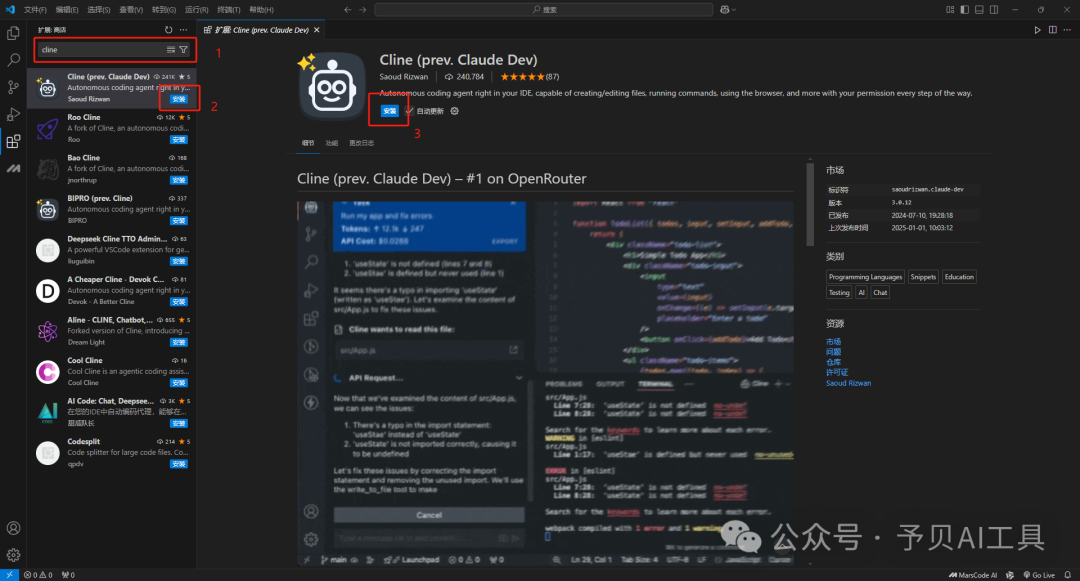This screenshot has width=1080, height=581.
Task: Click the Chat category tag
Action: tap(880, 293)
